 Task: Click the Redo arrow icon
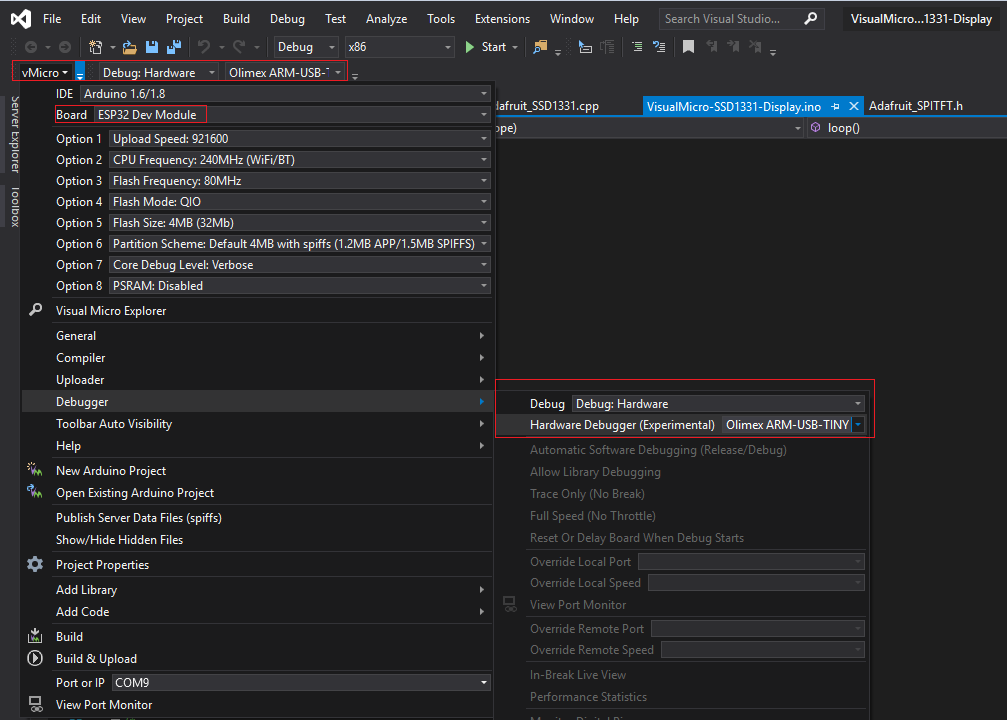[239, 47]
